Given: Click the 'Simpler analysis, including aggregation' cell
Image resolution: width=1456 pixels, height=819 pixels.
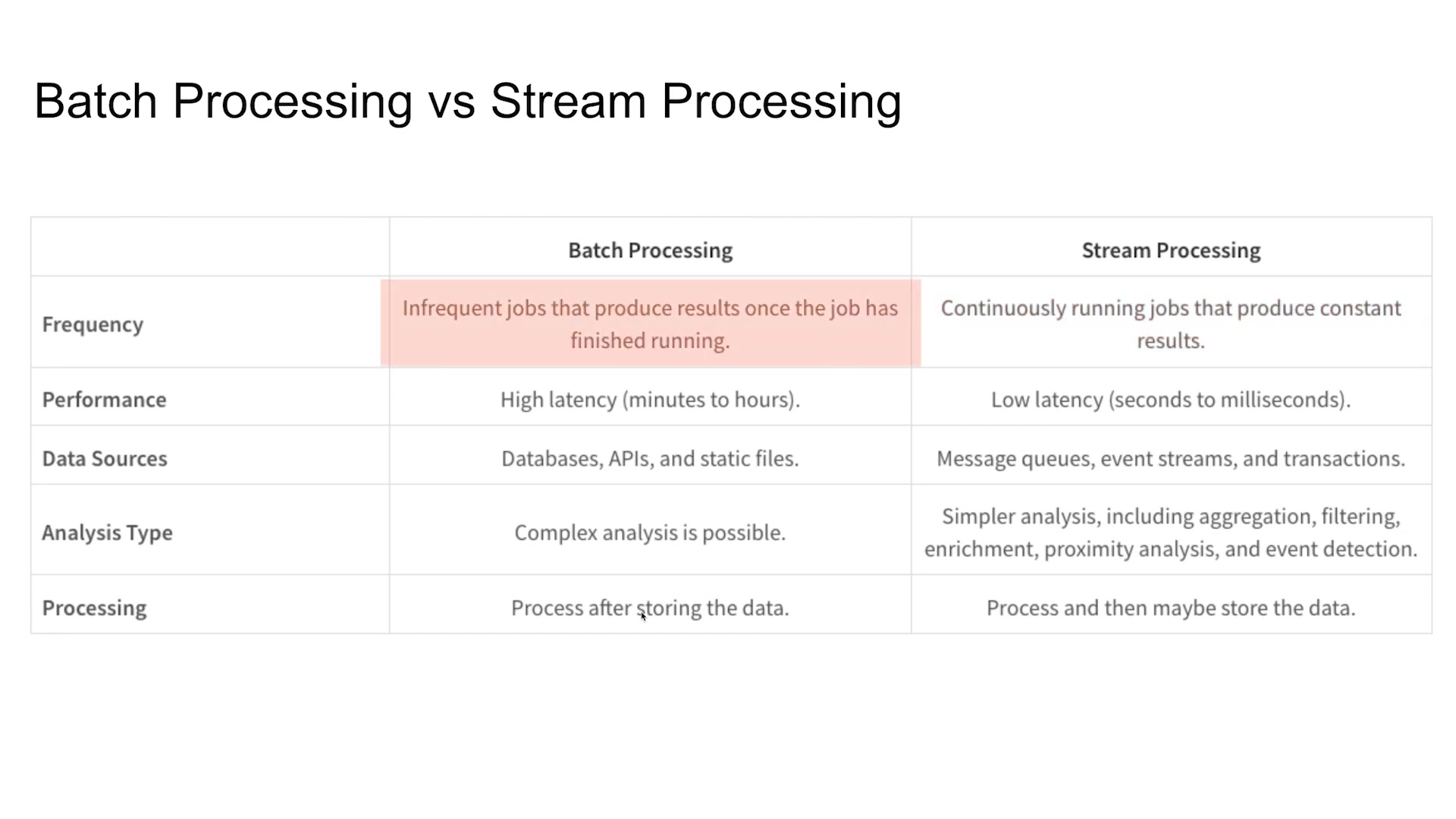Looking at the screenshot, I should pos(1171,532).
